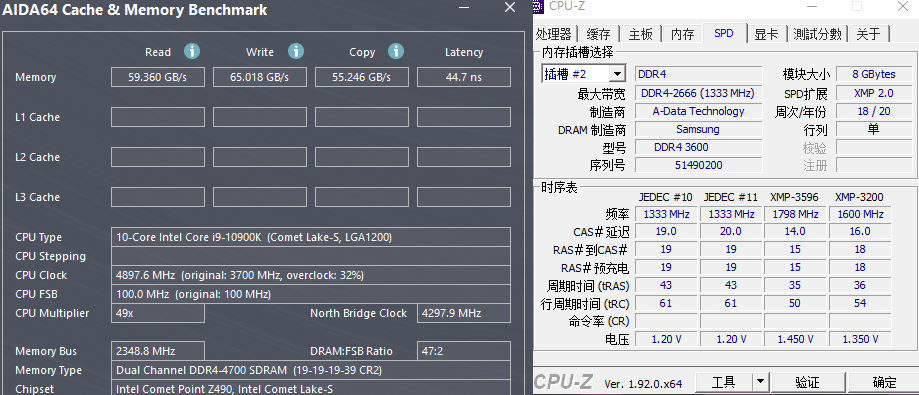Click the XMP-3200 voltage 1.350 V cell

(860, 339)
